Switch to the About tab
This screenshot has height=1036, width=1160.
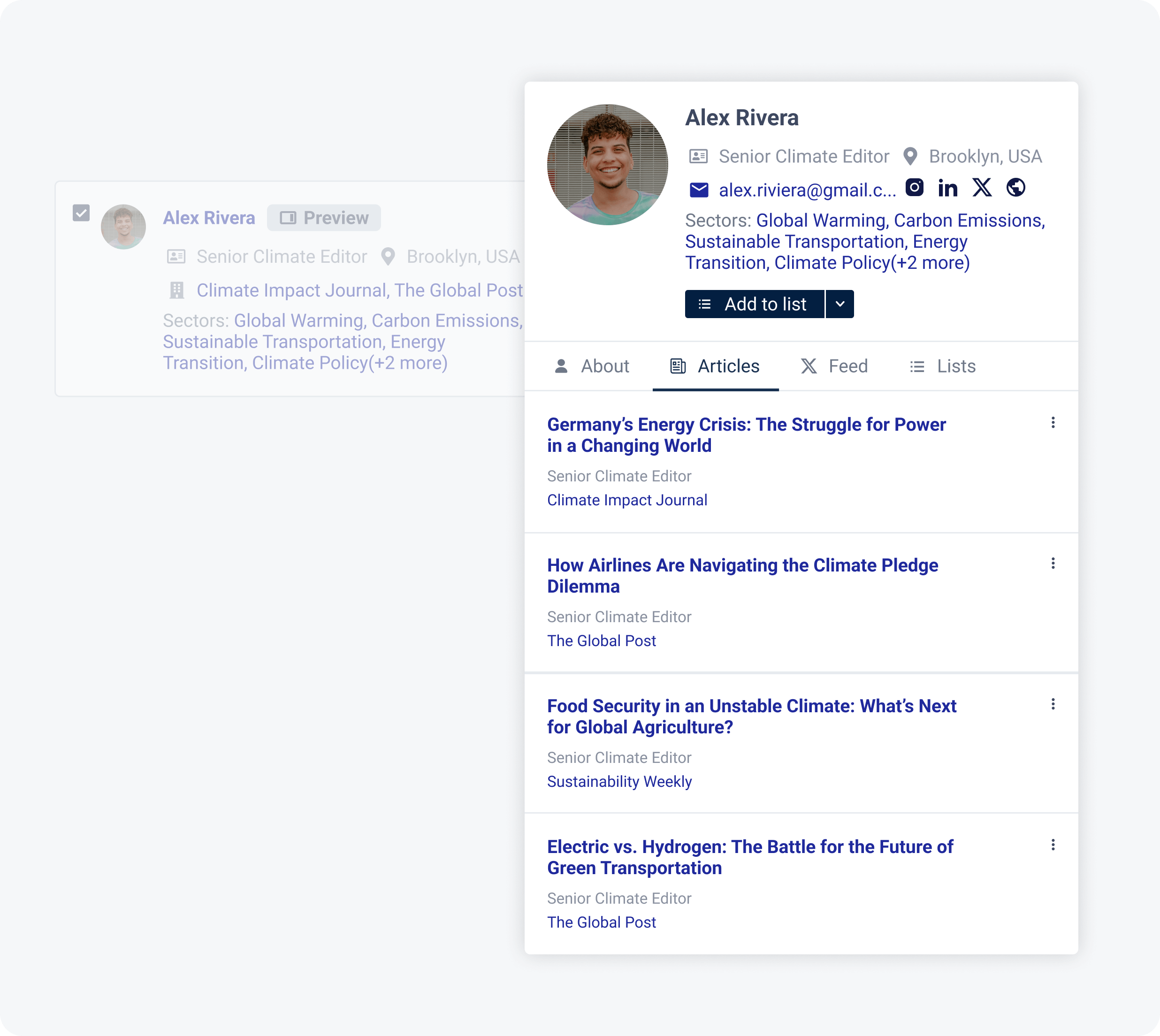click(x=593, y=366)
